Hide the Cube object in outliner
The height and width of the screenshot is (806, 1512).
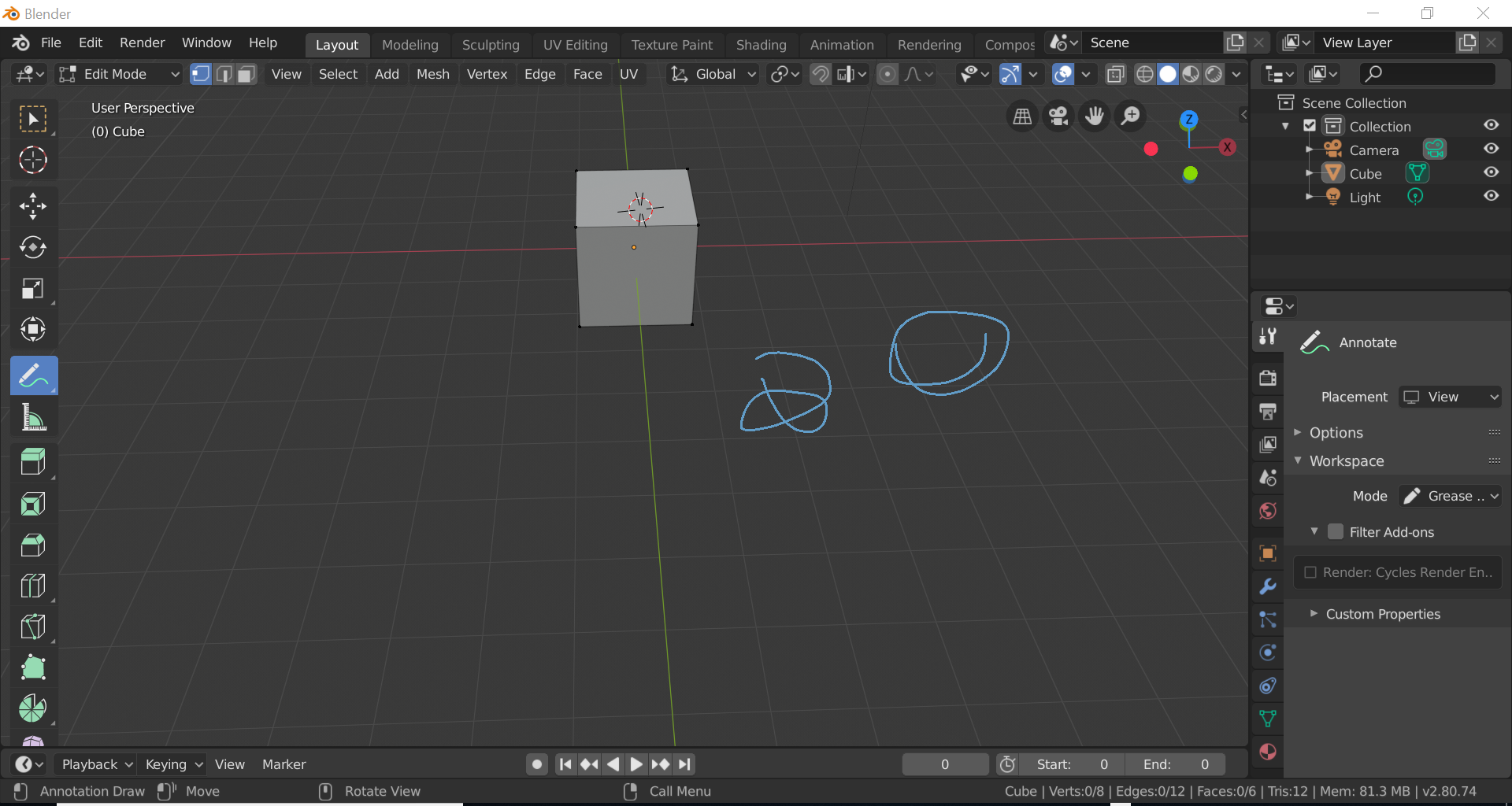1491,173
